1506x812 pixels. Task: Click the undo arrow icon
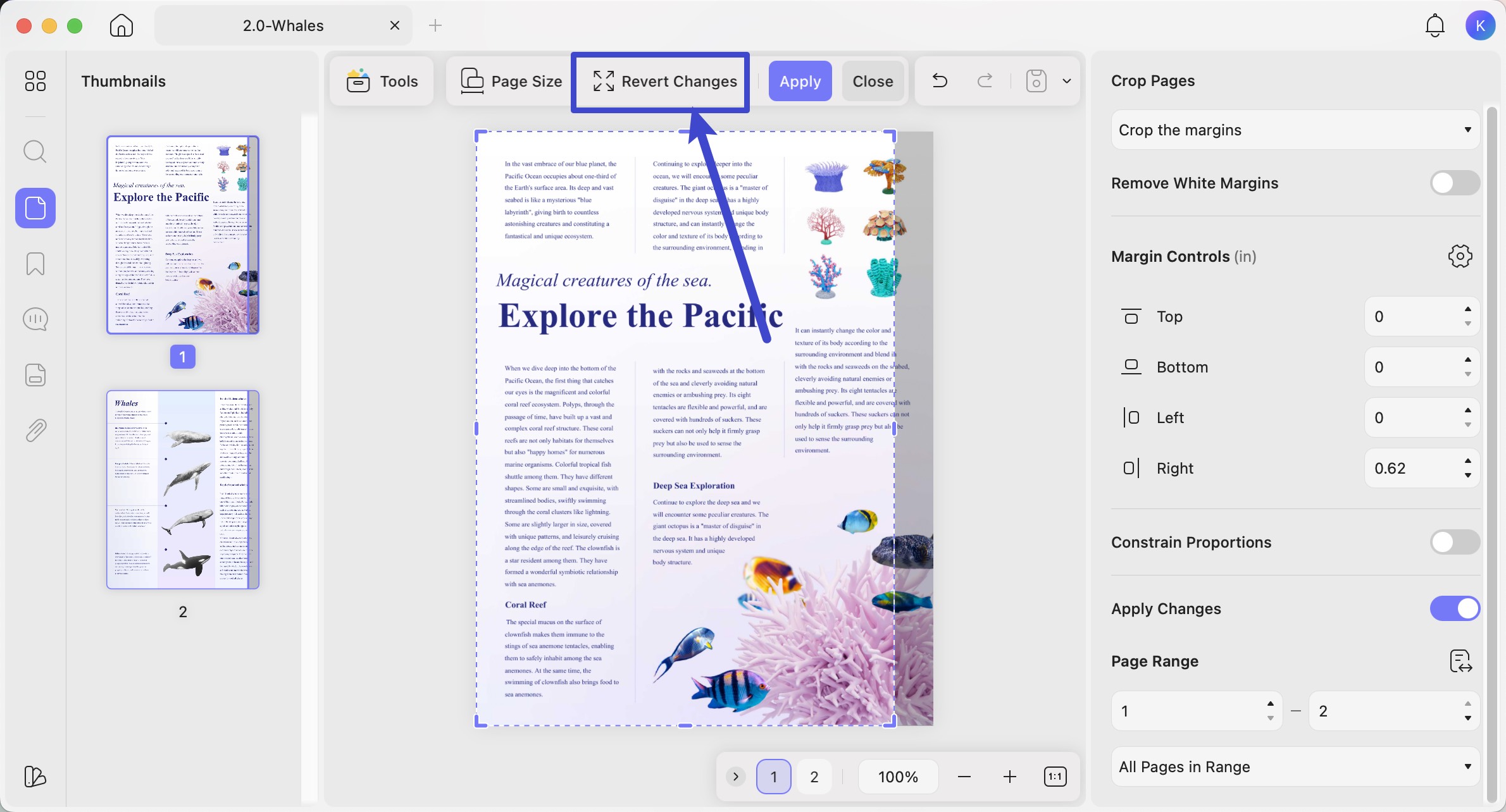click(x=940, y=81)
